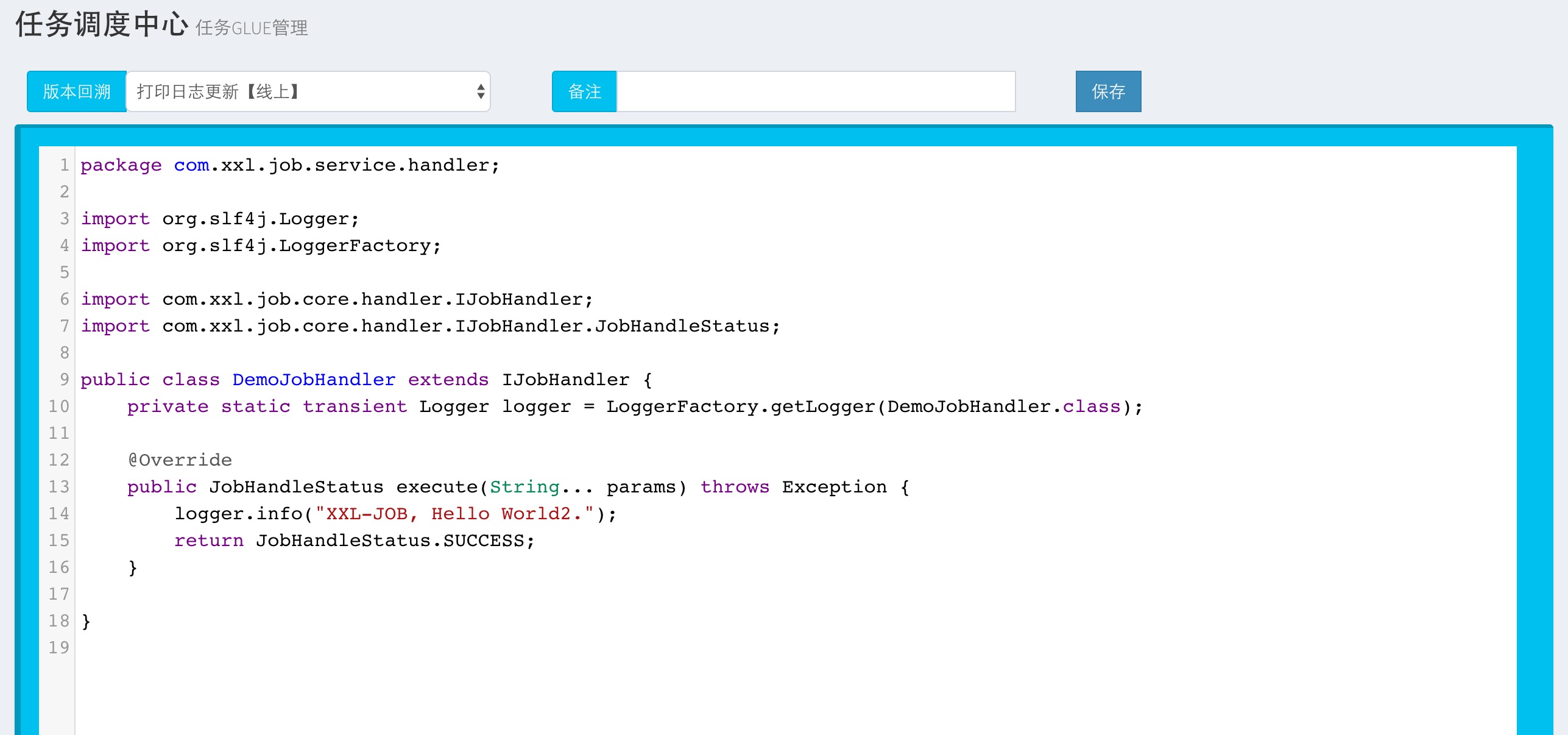The height and width of the screenshot is (735, 1568).
Task: Click the 任务调度中心 page title
Action: click(x=102, y=24)
